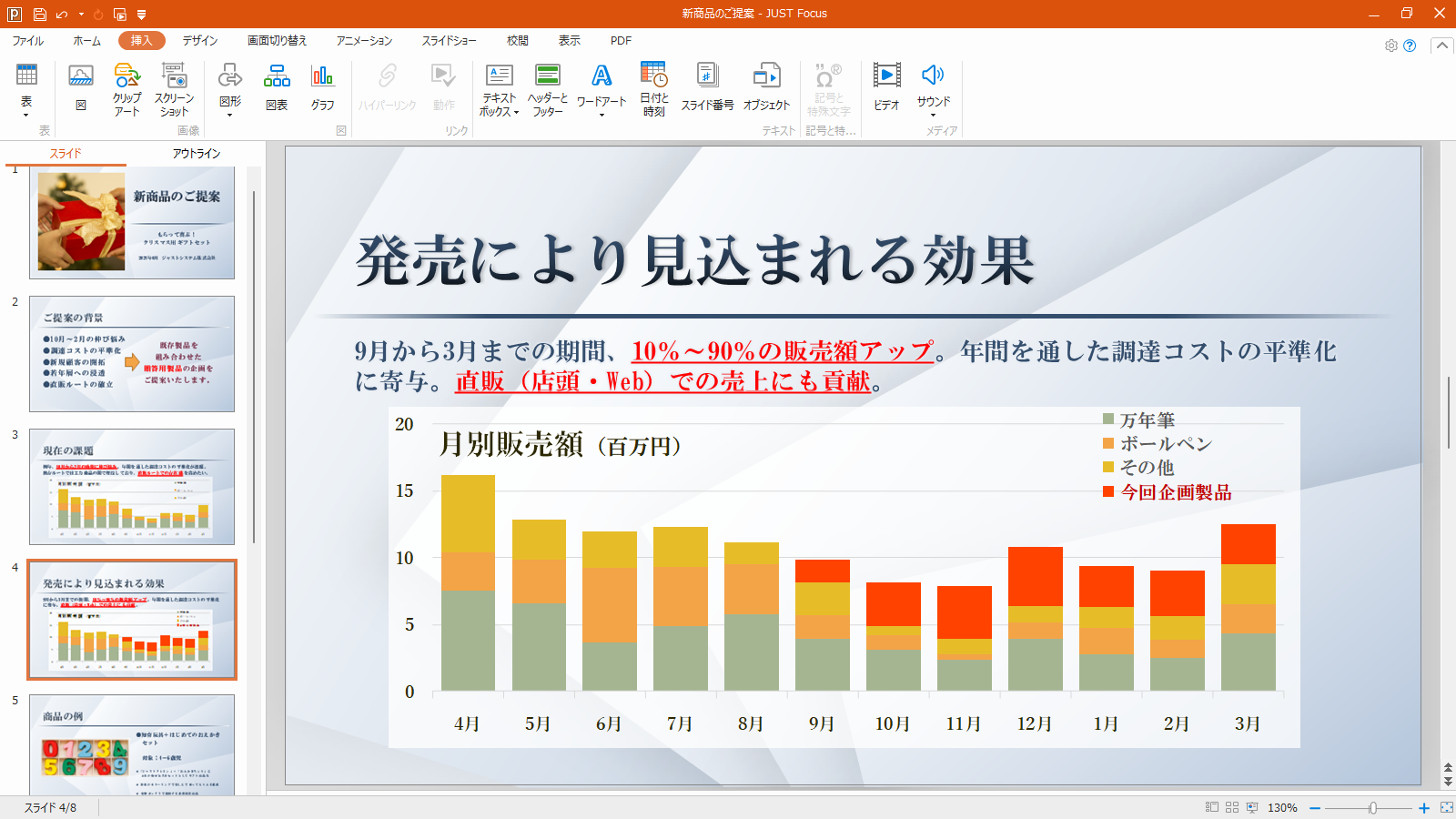This screenshot has width=1456, height=819.
Task: Click the zoom slider handle
Action: click(x=1373, y=808)
